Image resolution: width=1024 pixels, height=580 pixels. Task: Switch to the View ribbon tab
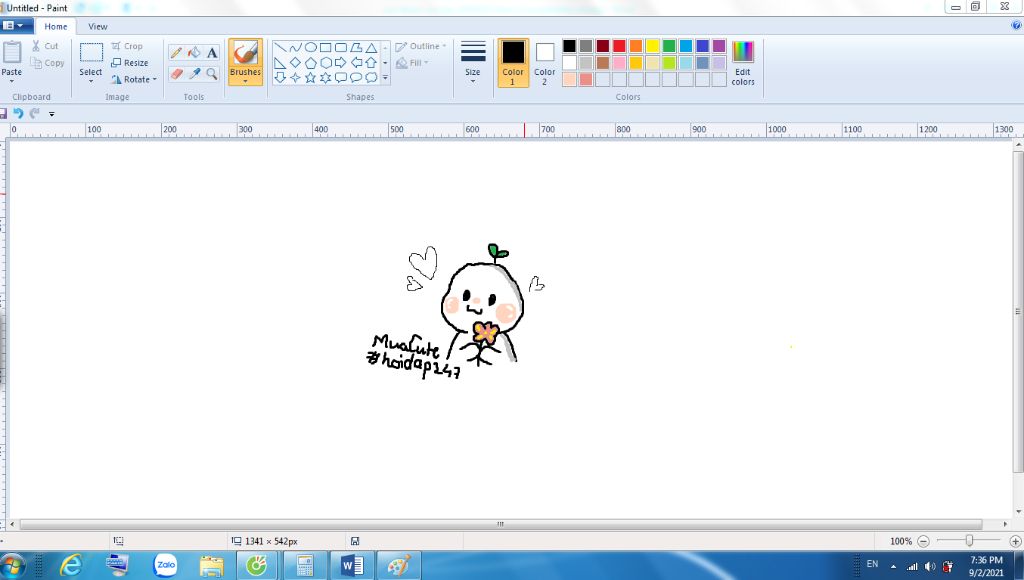(97, 26)
